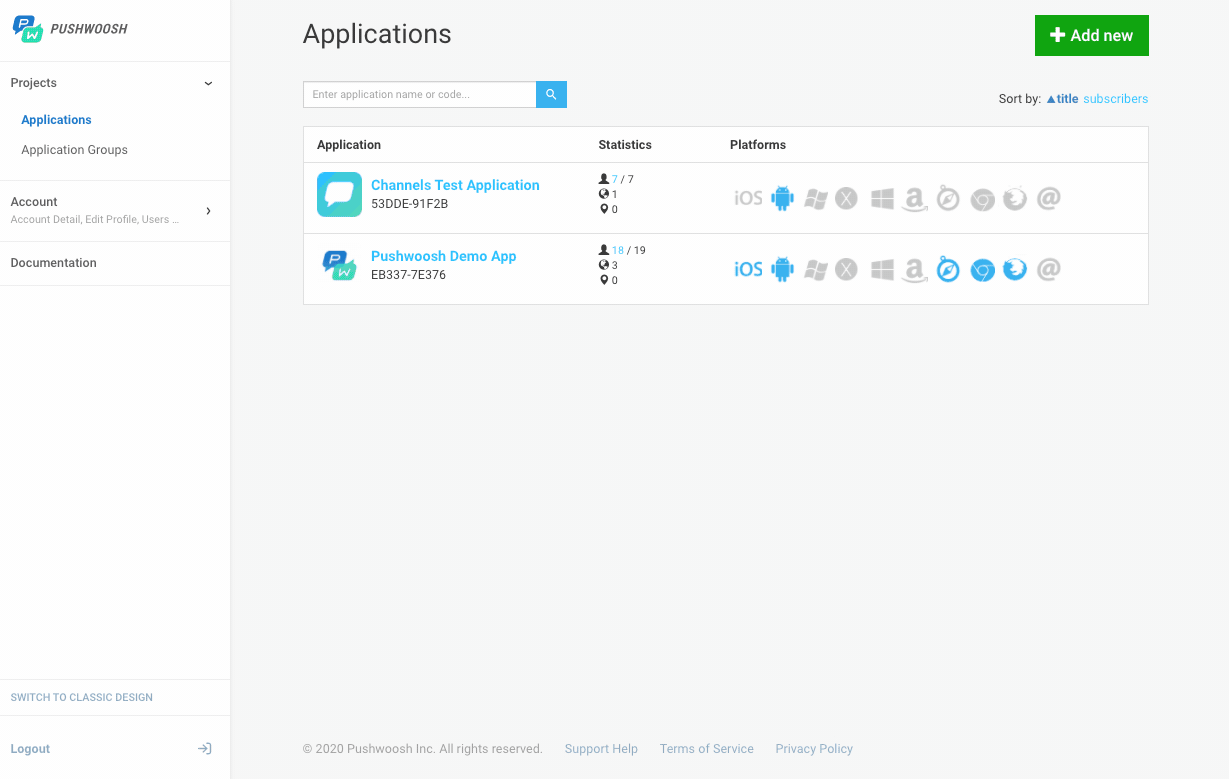Screen dimensions: 1229x779
Task: Click the Mac OS X icon for Channels Test Application
Action: point(847,198)
